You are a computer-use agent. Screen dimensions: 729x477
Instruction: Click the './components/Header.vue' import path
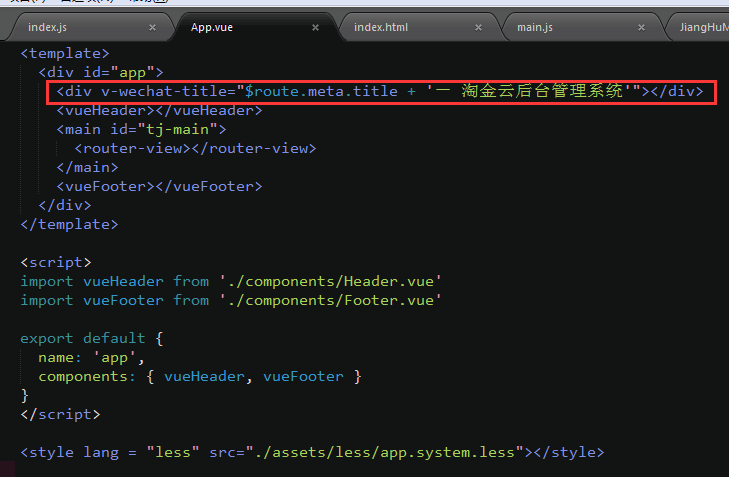tap(329, 282)
